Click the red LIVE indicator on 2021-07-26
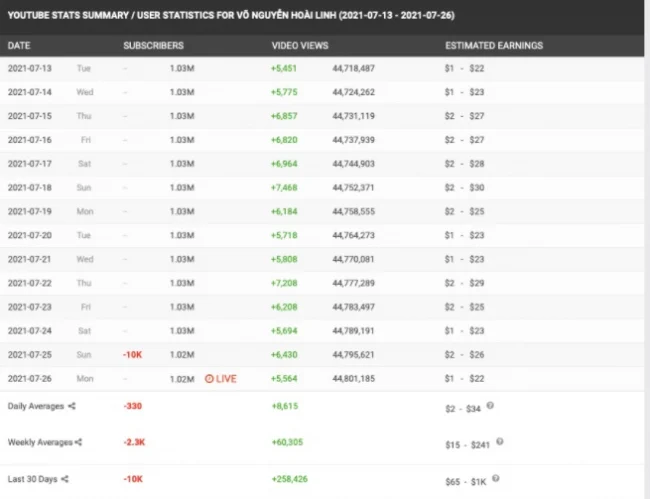 [221, 379]
